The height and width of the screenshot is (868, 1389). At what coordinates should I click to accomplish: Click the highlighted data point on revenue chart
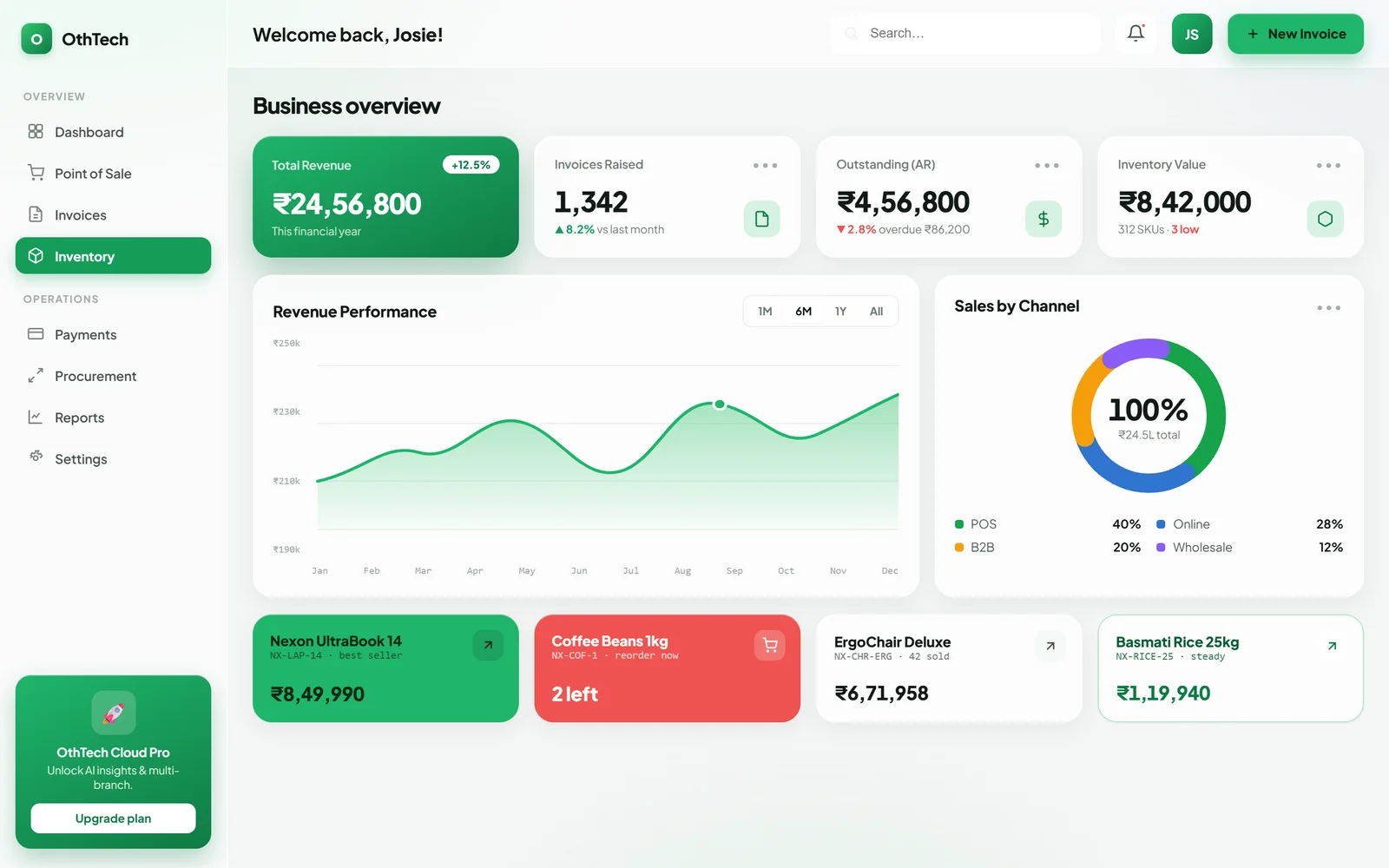(720, 404)
